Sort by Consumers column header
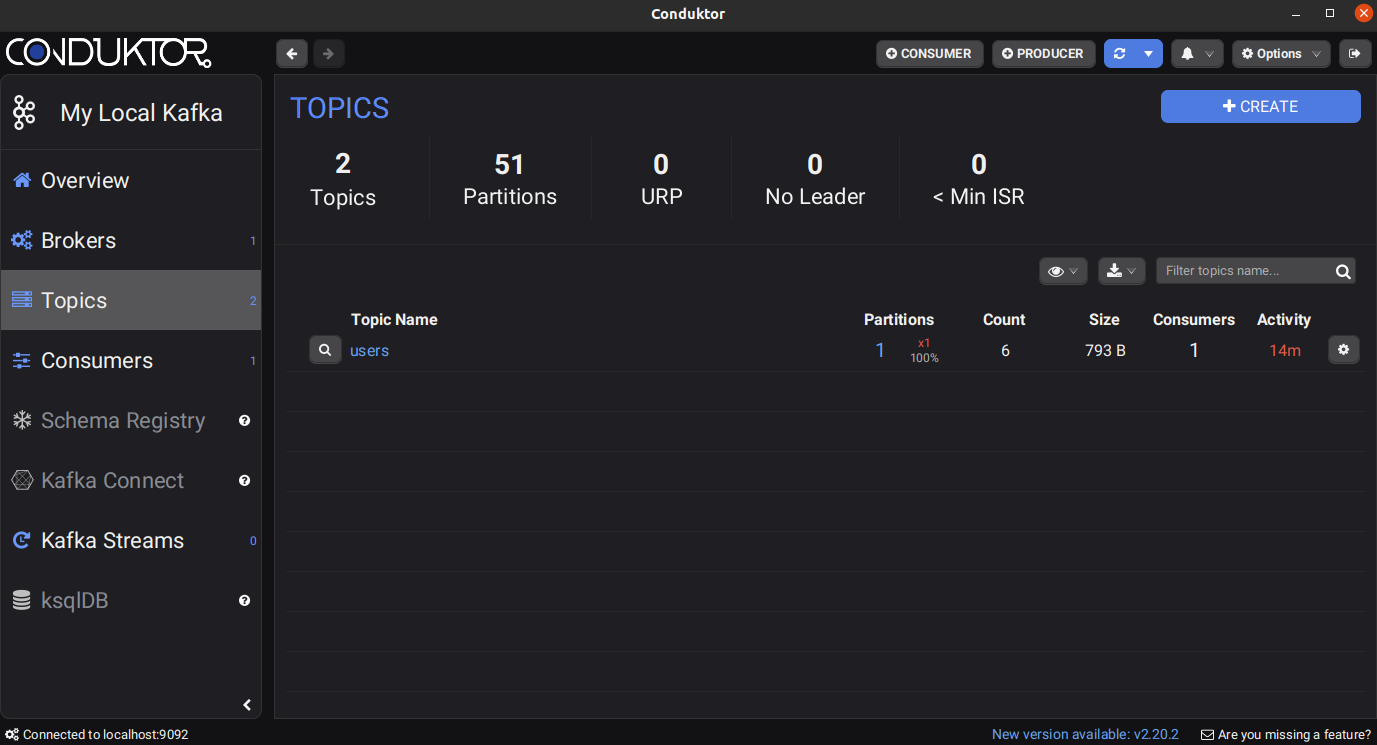Image resolution: width=1377 pixels, height=745 pixels. [x=1194, y=320]
